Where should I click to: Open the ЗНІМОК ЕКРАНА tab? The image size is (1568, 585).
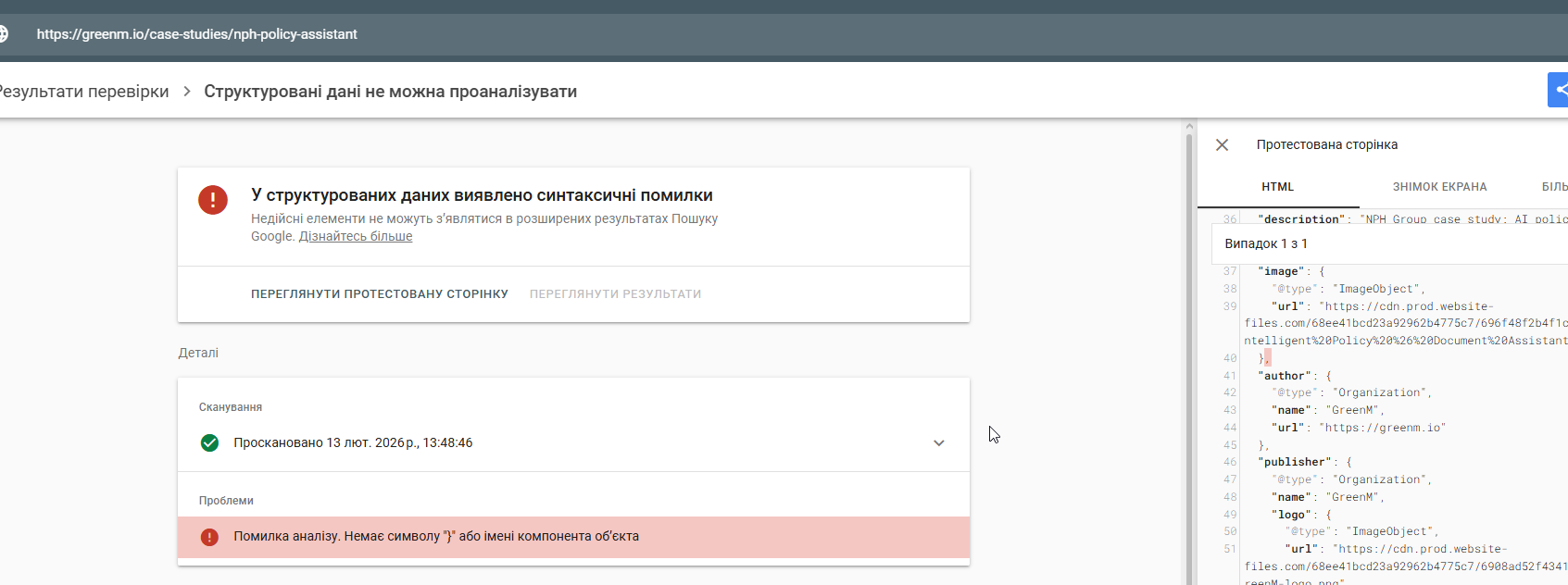click(x=1439, y=187)
